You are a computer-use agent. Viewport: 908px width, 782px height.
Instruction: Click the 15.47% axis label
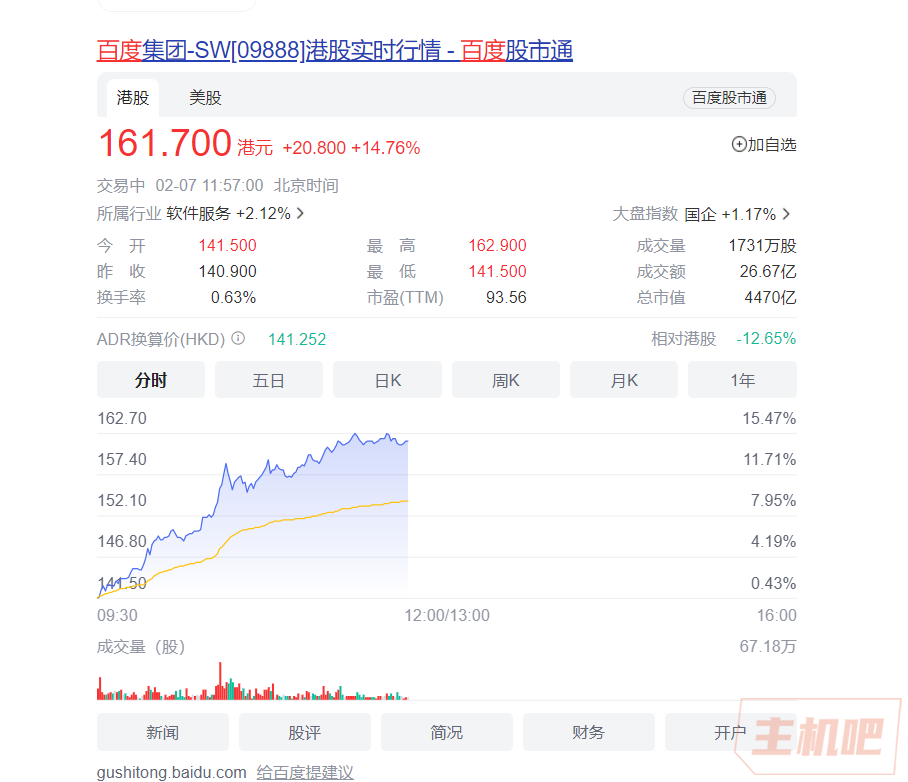[769, 418]
